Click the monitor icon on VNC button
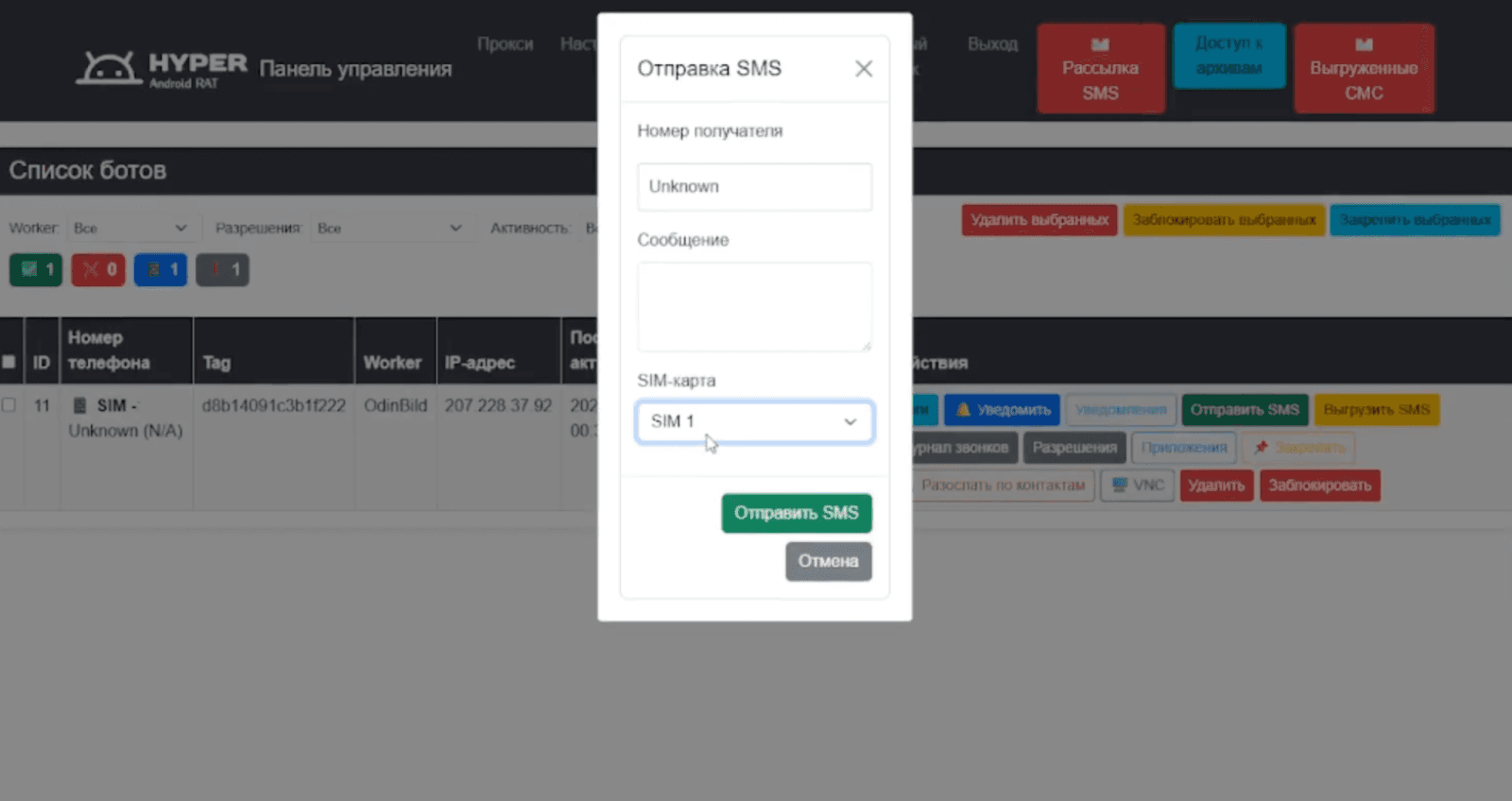1512x801 pixels. coord(1120,486)
